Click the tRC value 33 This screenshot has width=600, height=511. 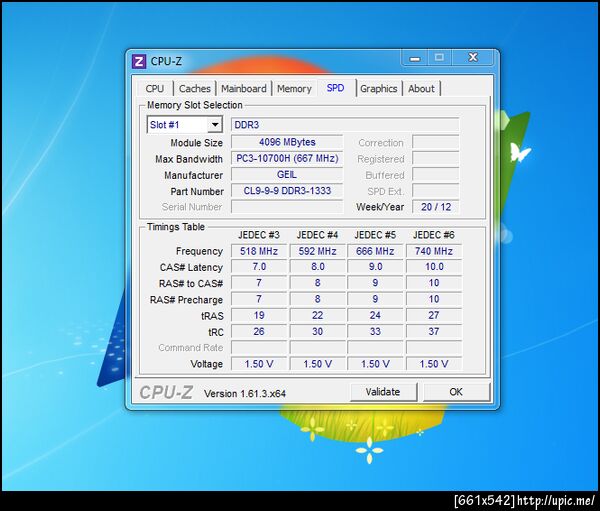375,331
